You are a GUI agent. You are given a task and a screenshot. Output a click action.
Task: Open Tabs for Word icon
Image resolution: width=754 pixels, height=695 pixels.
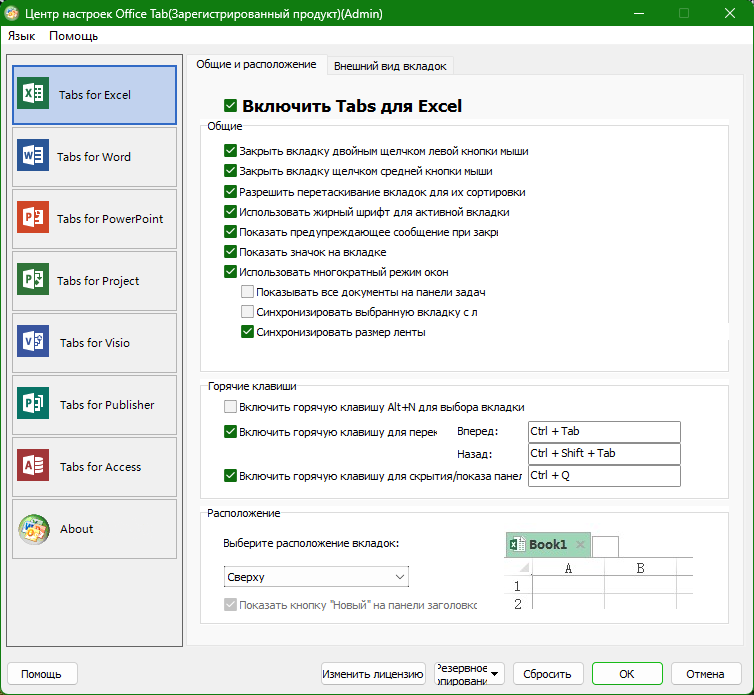(33, 155)
